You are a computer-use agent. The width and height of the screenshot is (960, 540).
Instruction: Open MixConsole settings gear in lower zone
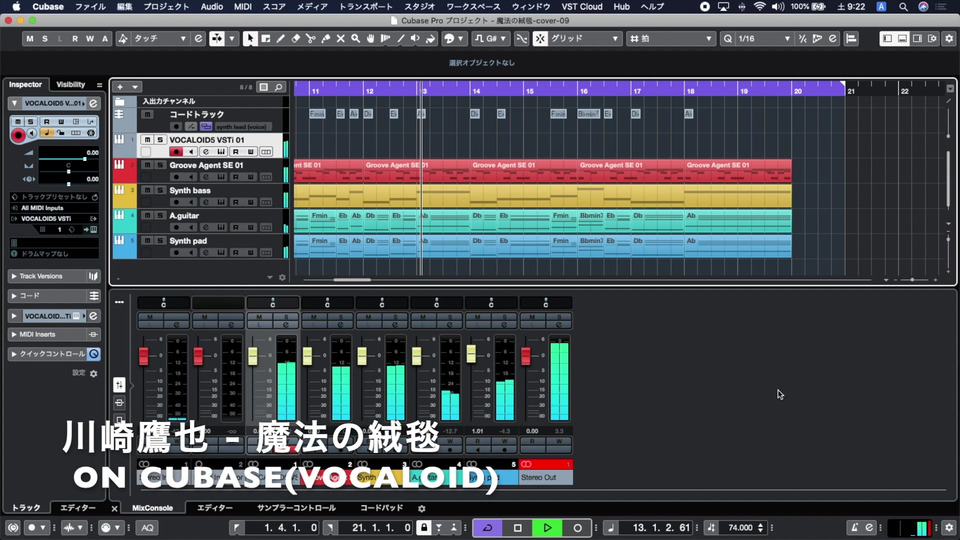click(421, 508)
